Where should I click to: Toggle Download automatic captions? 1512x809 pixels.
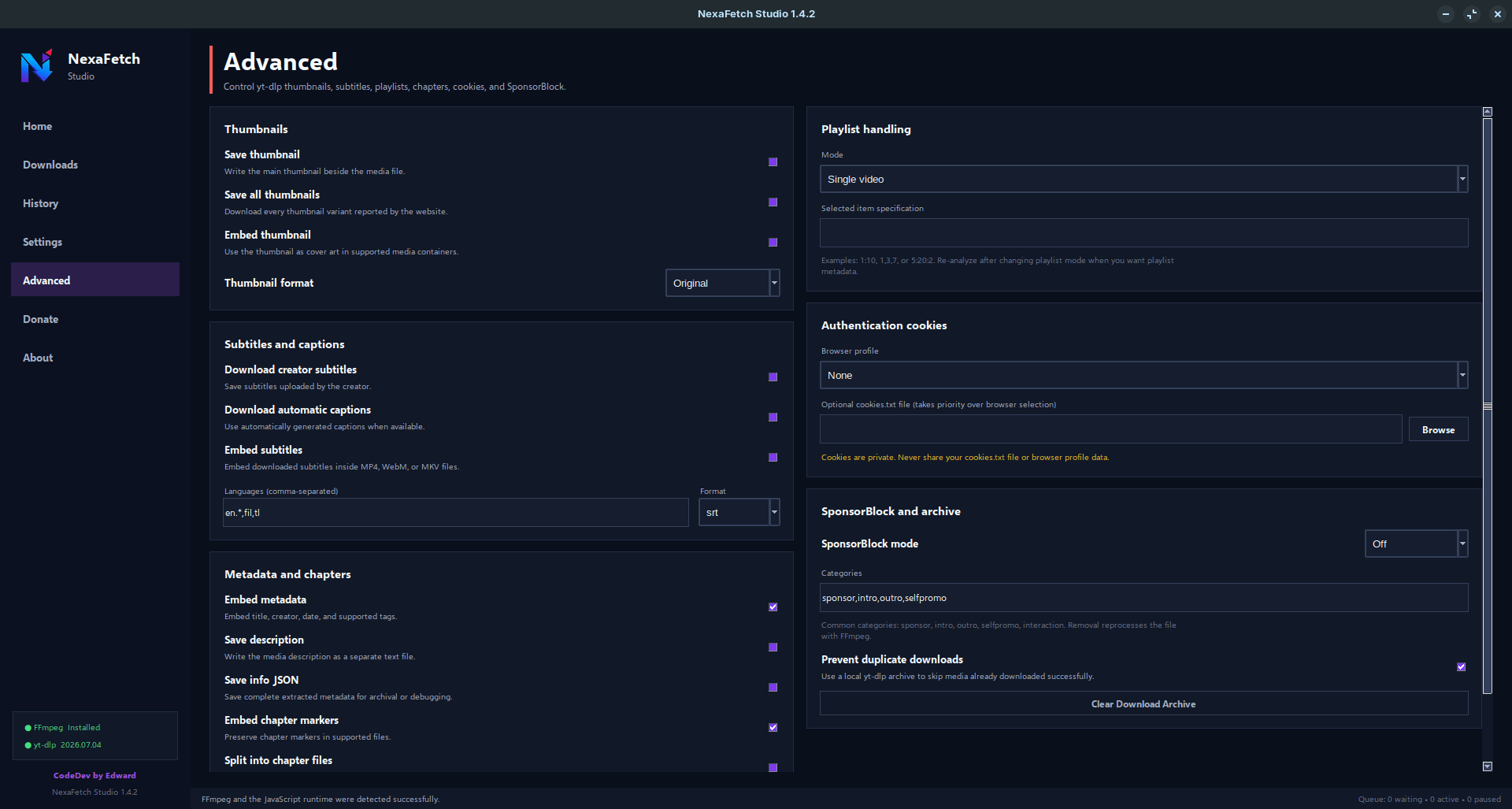pyautogui.click(x=773, y=417)
